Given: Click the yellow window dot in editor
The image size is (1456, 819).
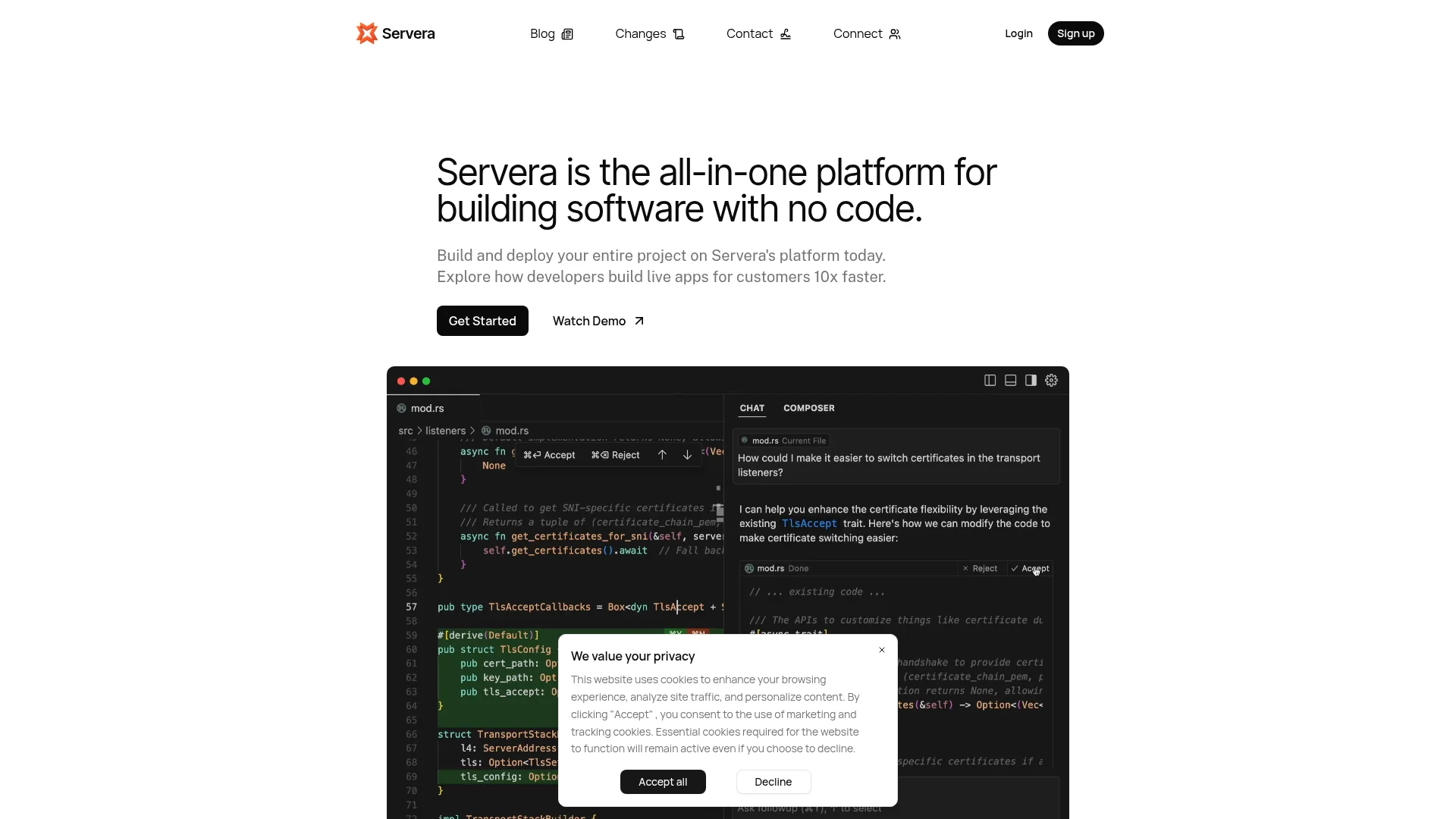Looking at the screenshot, I should tap(413, 381).
